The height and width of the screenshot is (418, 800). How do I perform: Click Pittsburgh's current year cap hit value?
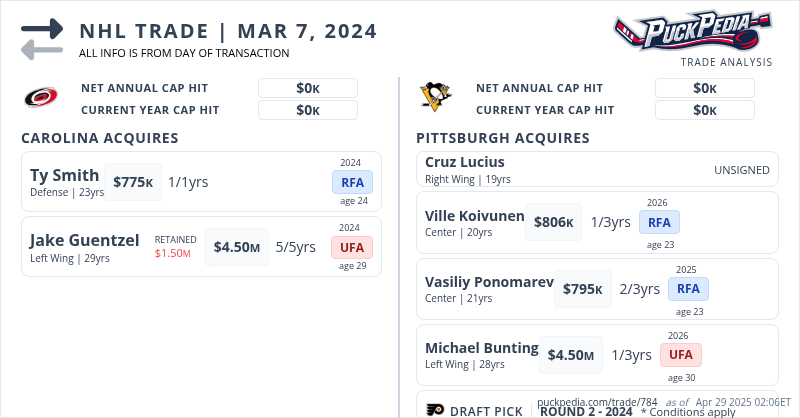point(704,110)
